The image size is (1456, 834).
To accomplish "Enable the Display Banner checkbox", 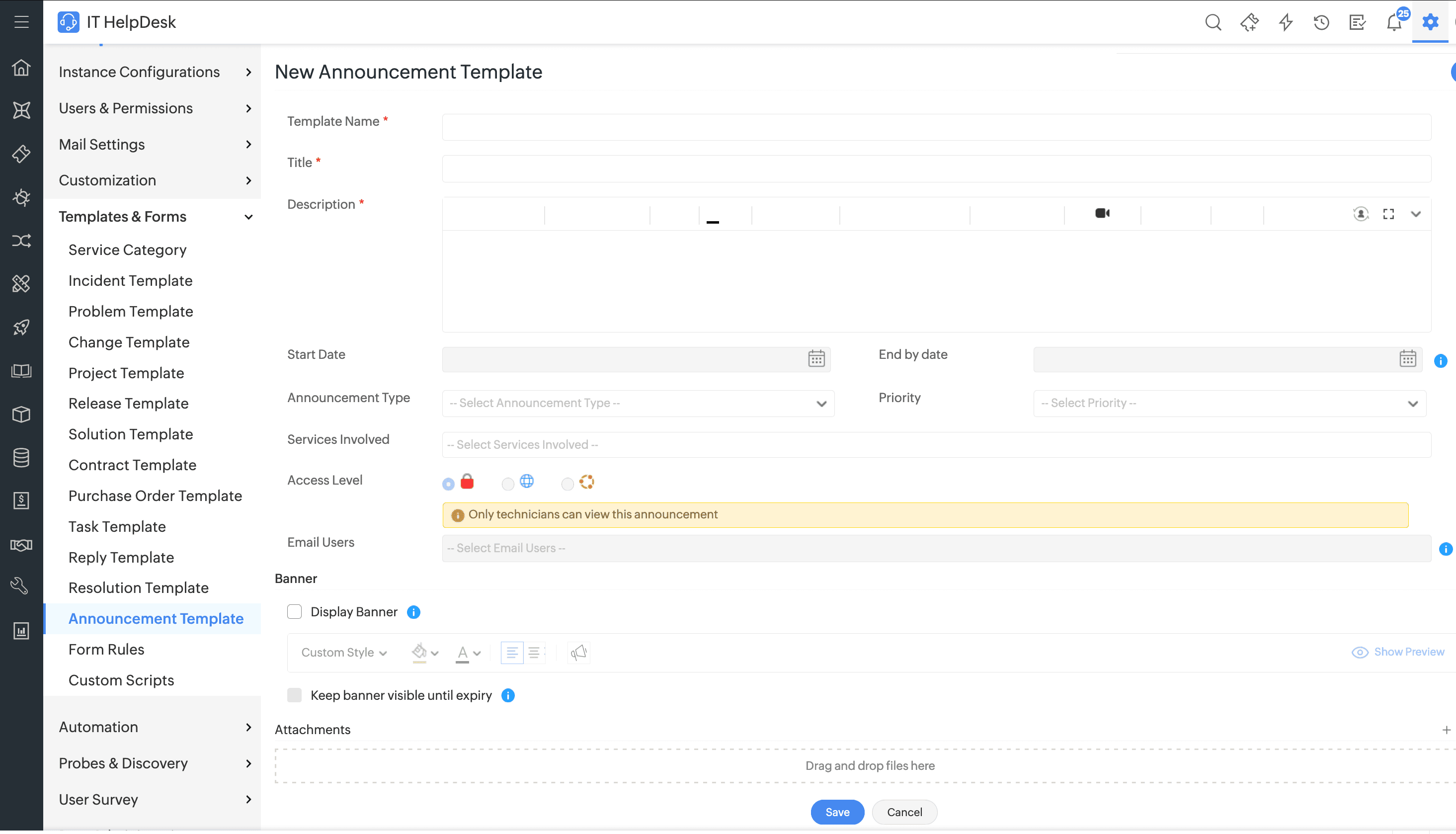I will coord(294,611).
